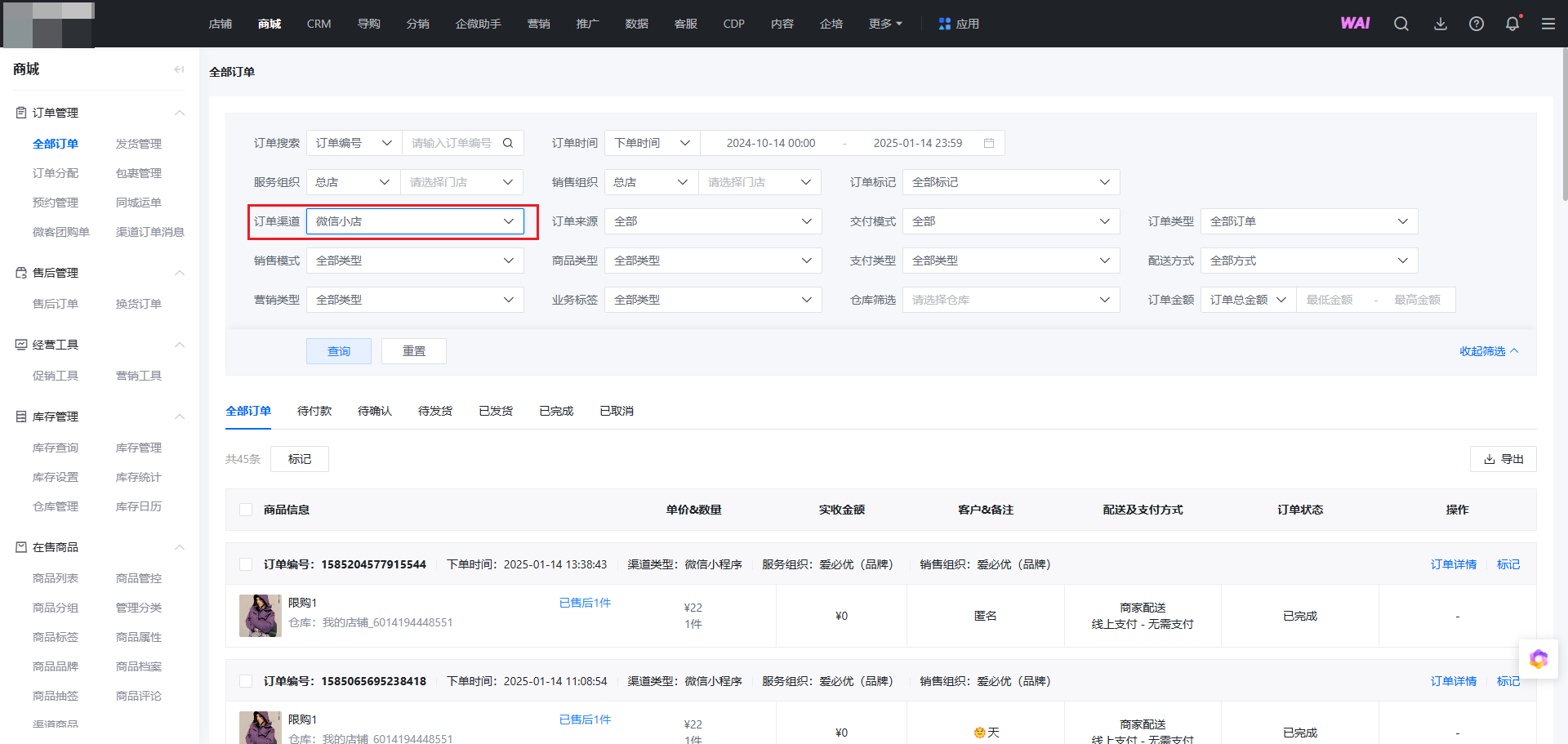Open the 仓库筛选 dropdown
The height and width of the screenshot is (744, 1568).
pyautogui.click(x=1011, y=300)
